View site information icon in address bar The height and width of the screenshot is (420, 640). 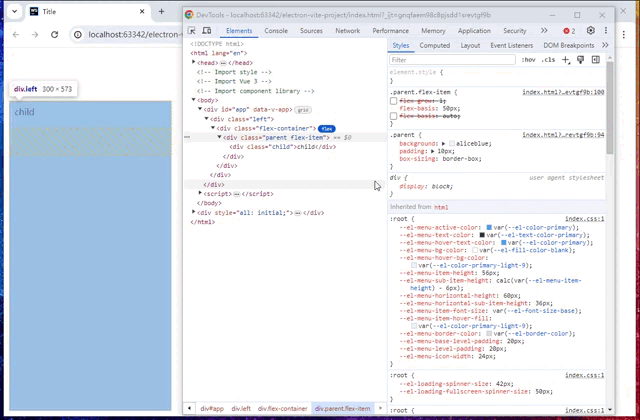click(x=78, y=35)
